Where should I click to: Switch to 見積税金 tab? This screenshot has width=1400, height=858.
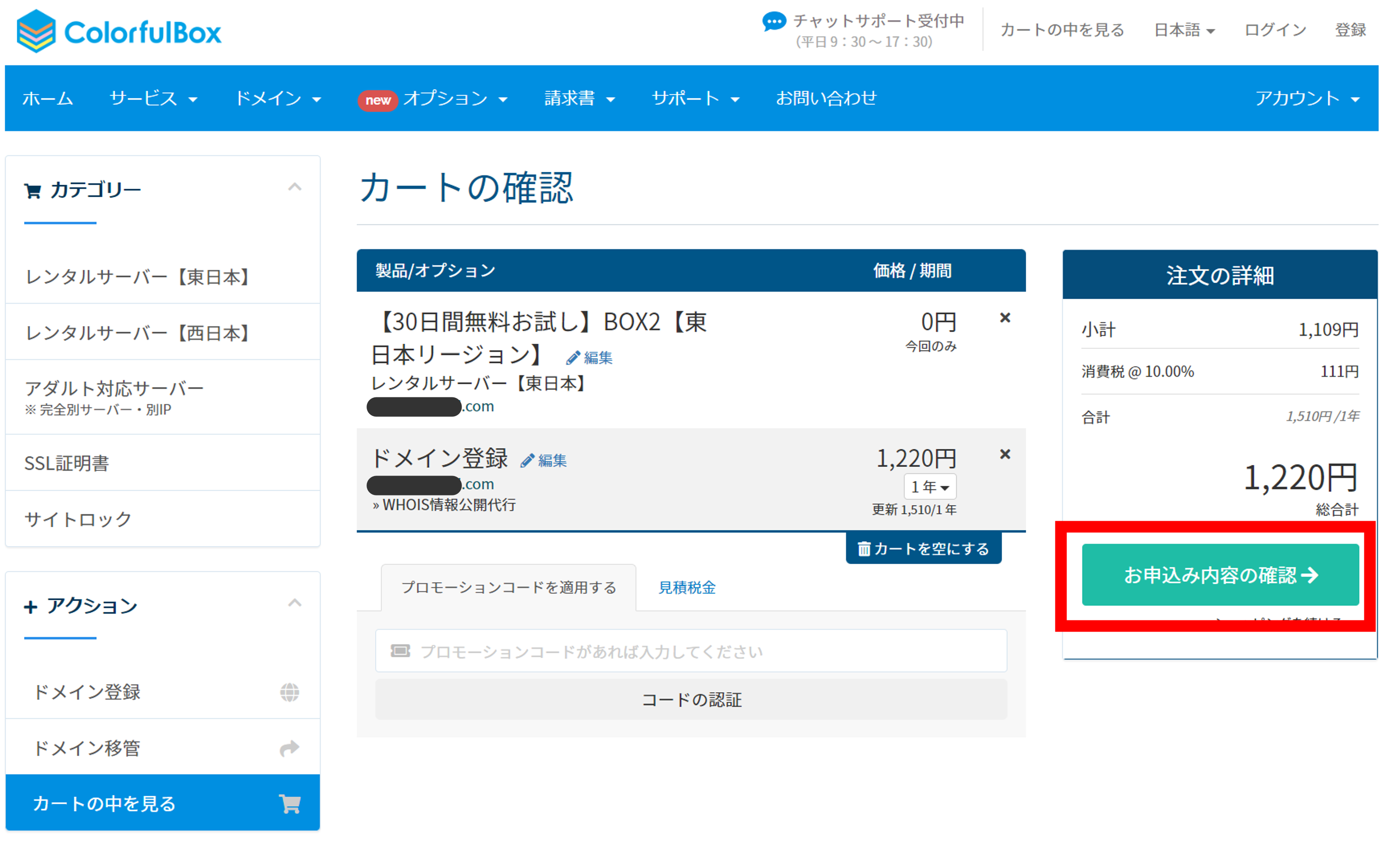click(x=686, y=587)
